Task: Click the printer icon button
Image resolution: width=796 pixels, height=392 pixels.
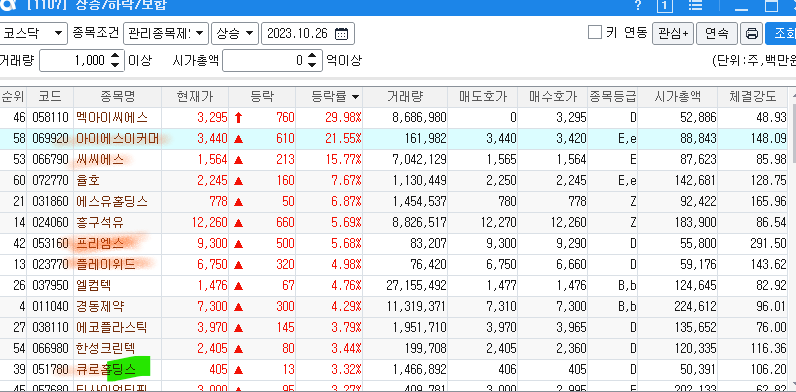Action: click(x=751, y=34)
